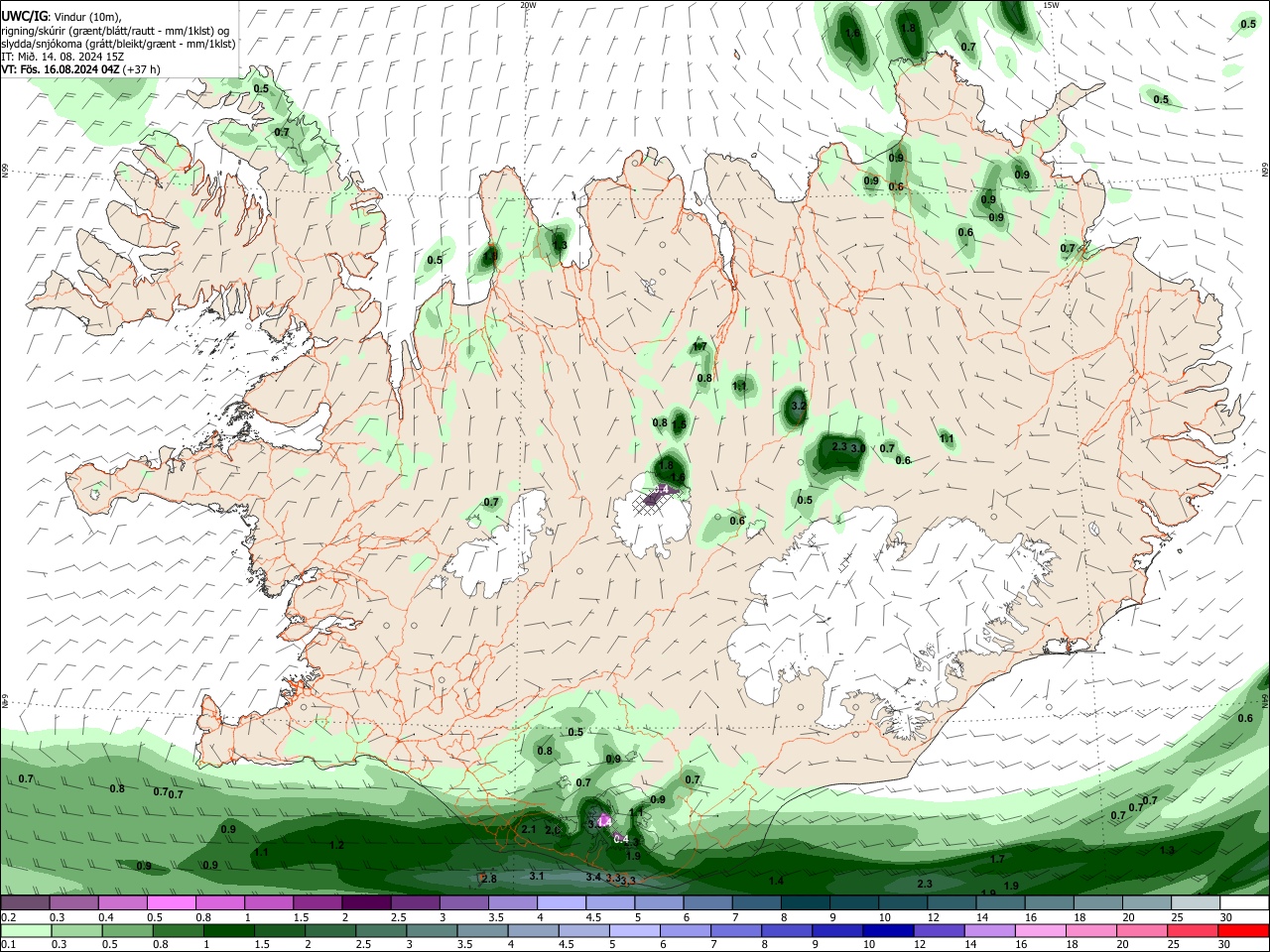Click the dark purple snow swatch labelled 2
This screenshot has height=952, width=1270.
click(367, 902)
